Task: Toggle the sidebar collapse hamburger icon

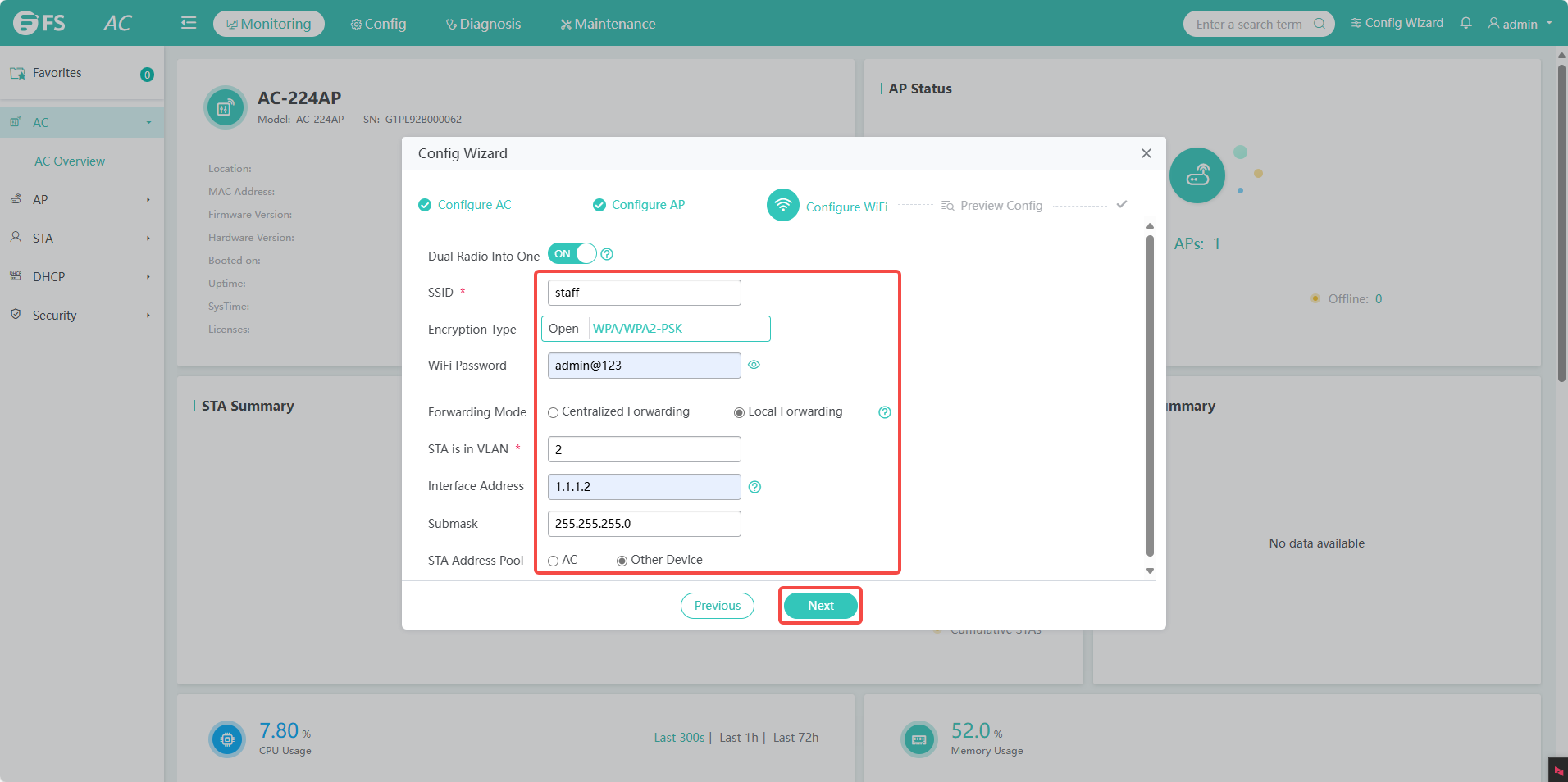Action: pos(189,23)
